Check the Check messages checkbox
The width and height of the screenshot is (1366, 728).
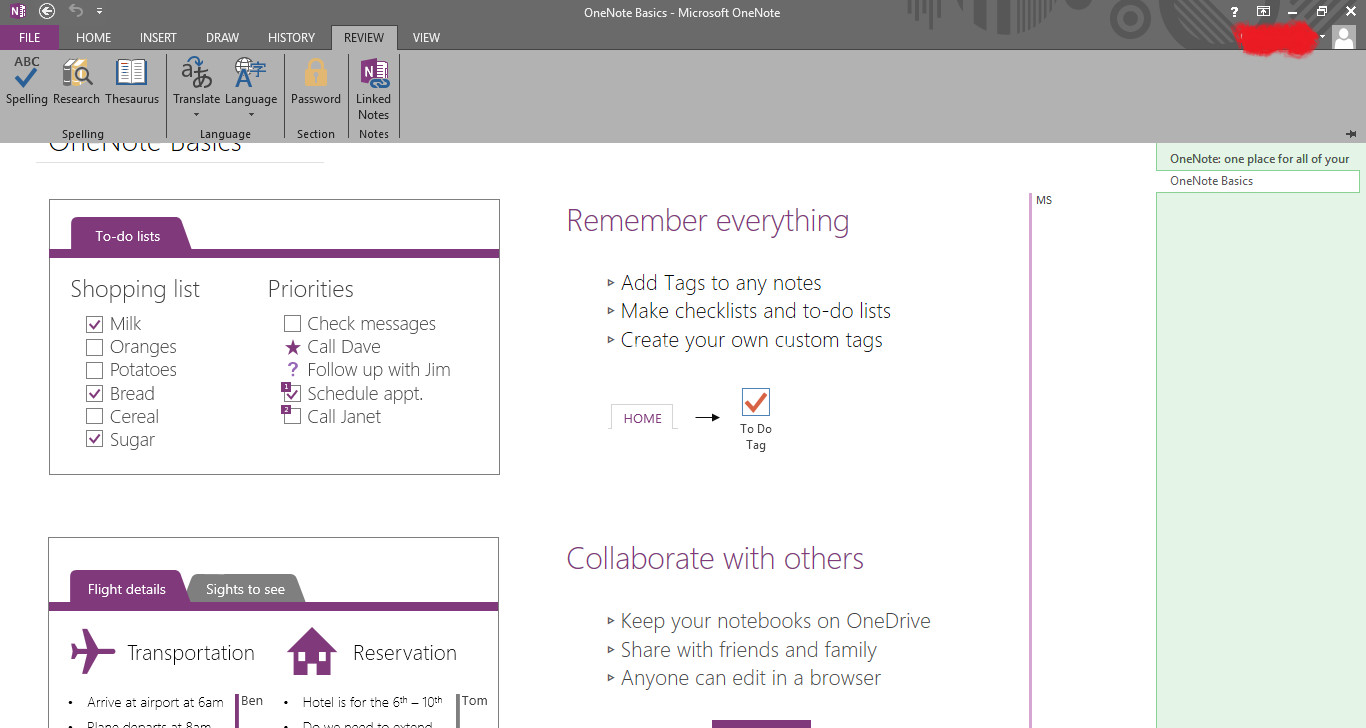click(x=292, y=324)
